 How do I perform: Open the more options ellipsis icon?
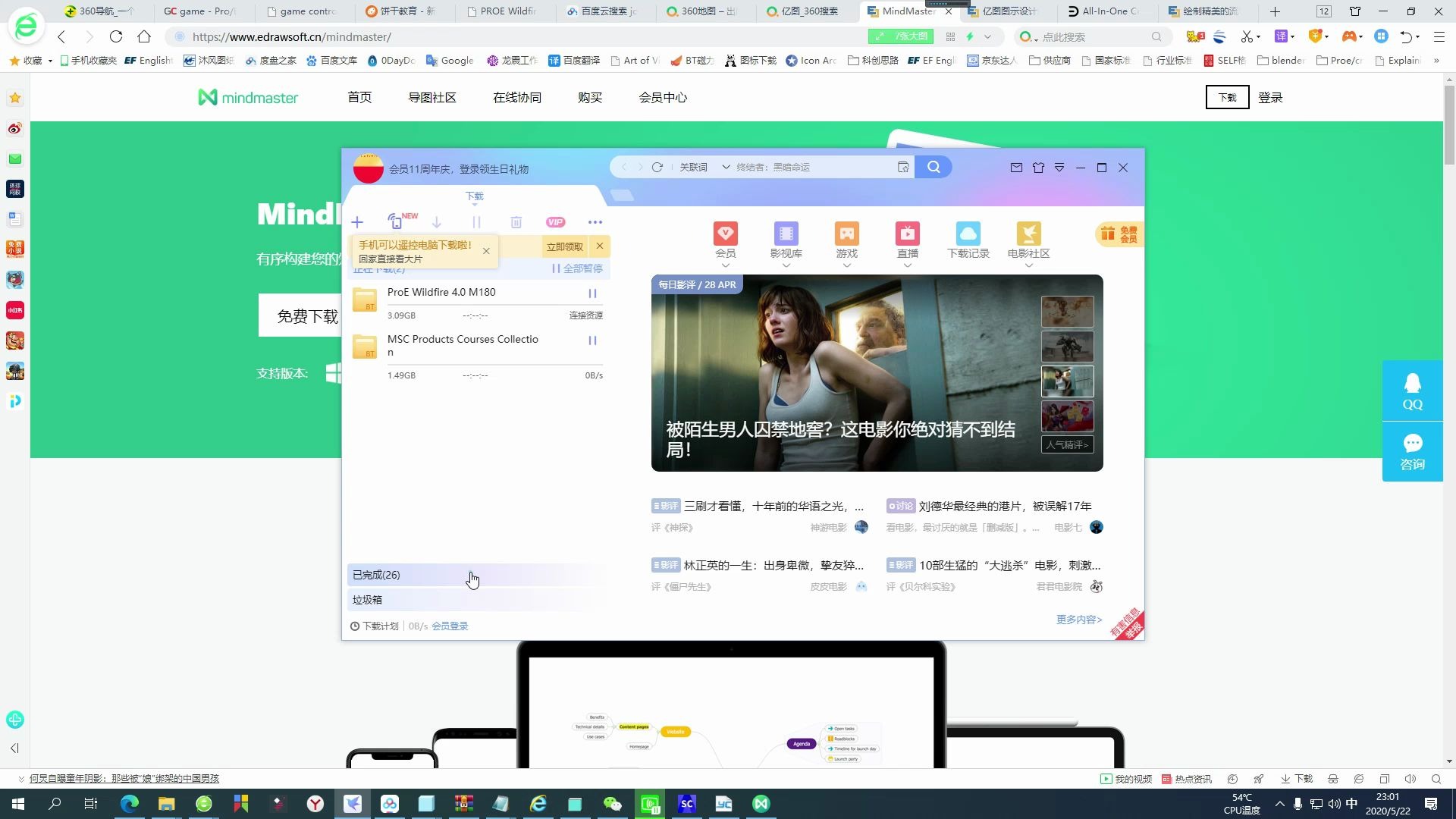point(595,222)
